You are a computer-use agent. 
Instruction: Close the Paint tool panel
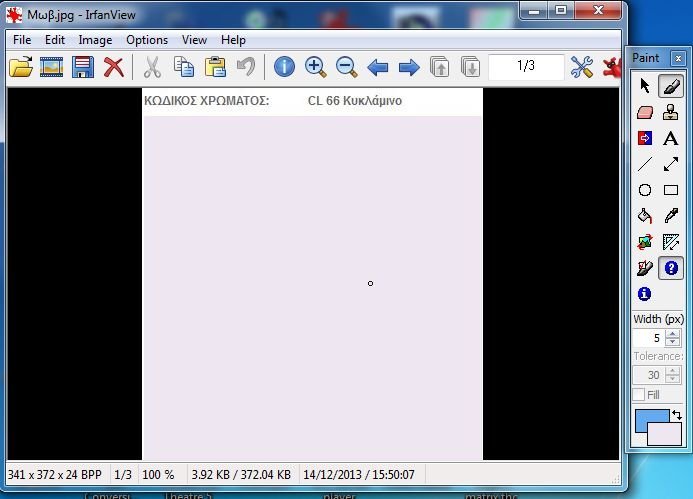pyautogui.click(x=678, y=58)
